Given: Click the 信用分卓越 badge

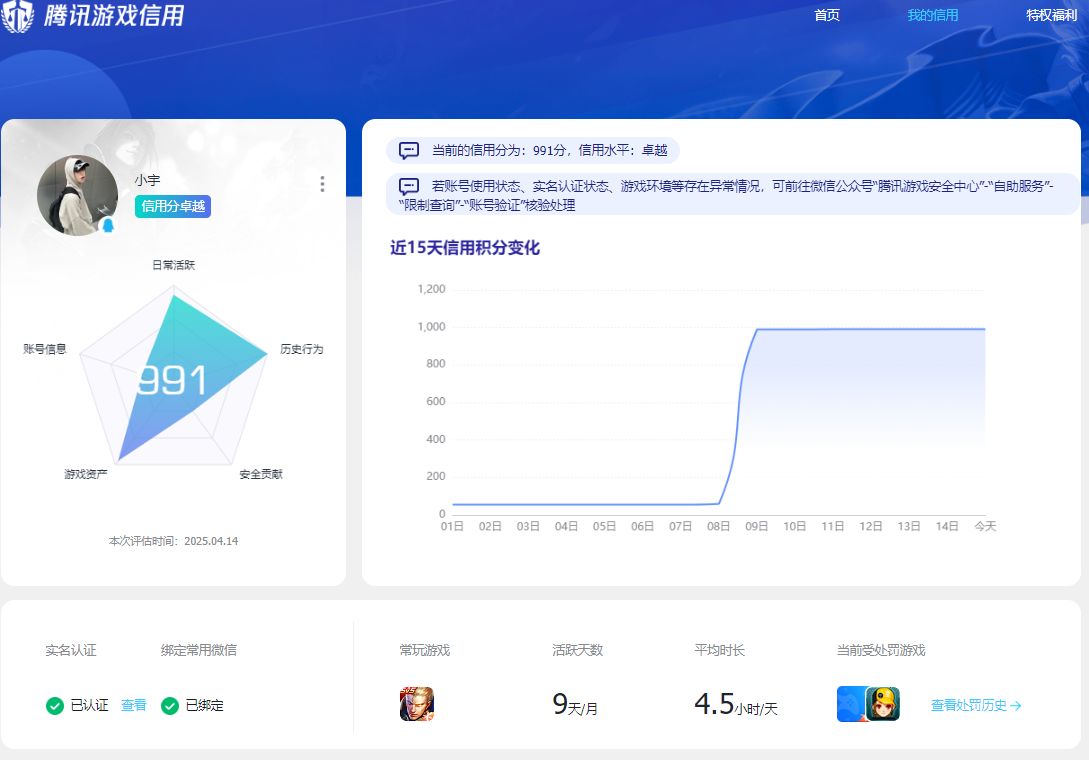Looking at the screenshot, I should 173,206.
